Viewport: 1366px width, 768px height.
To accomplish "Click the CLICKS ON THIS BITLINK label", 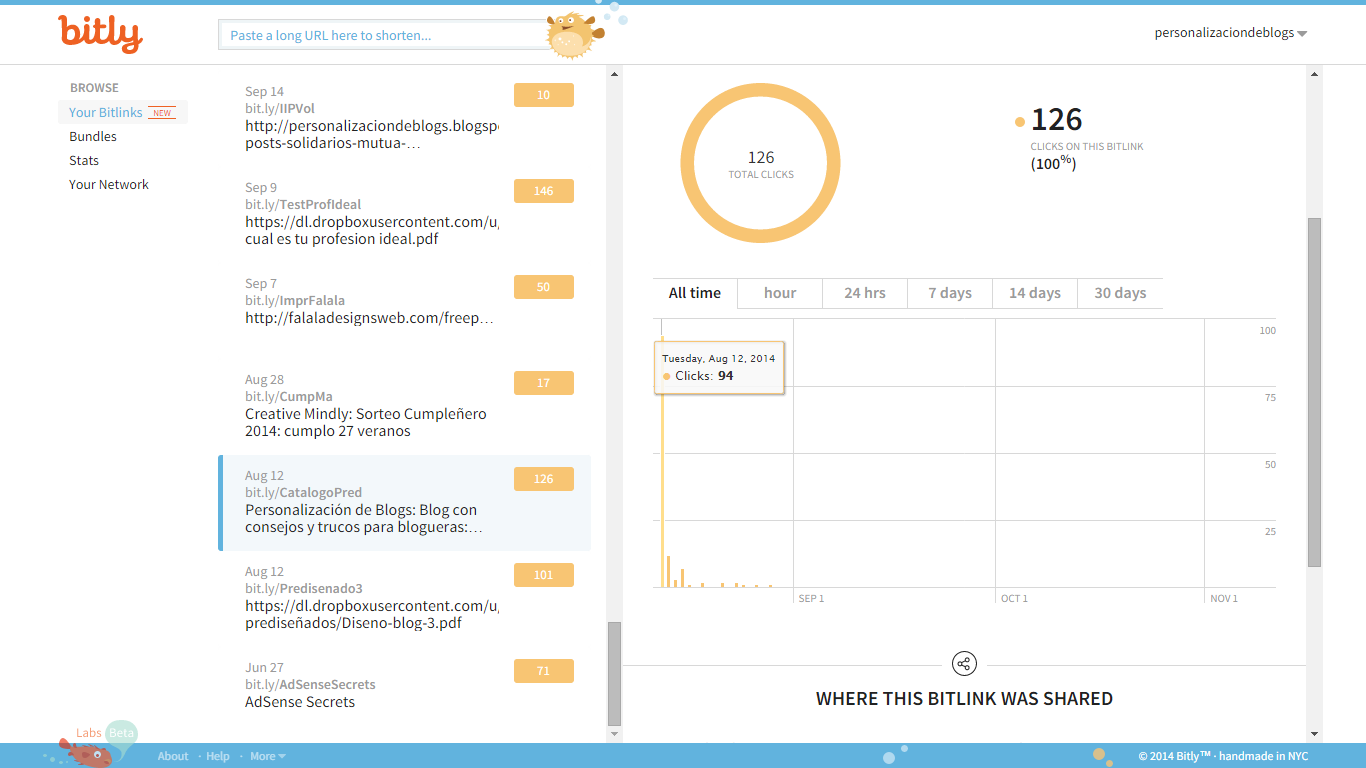I will [1087, 146].
